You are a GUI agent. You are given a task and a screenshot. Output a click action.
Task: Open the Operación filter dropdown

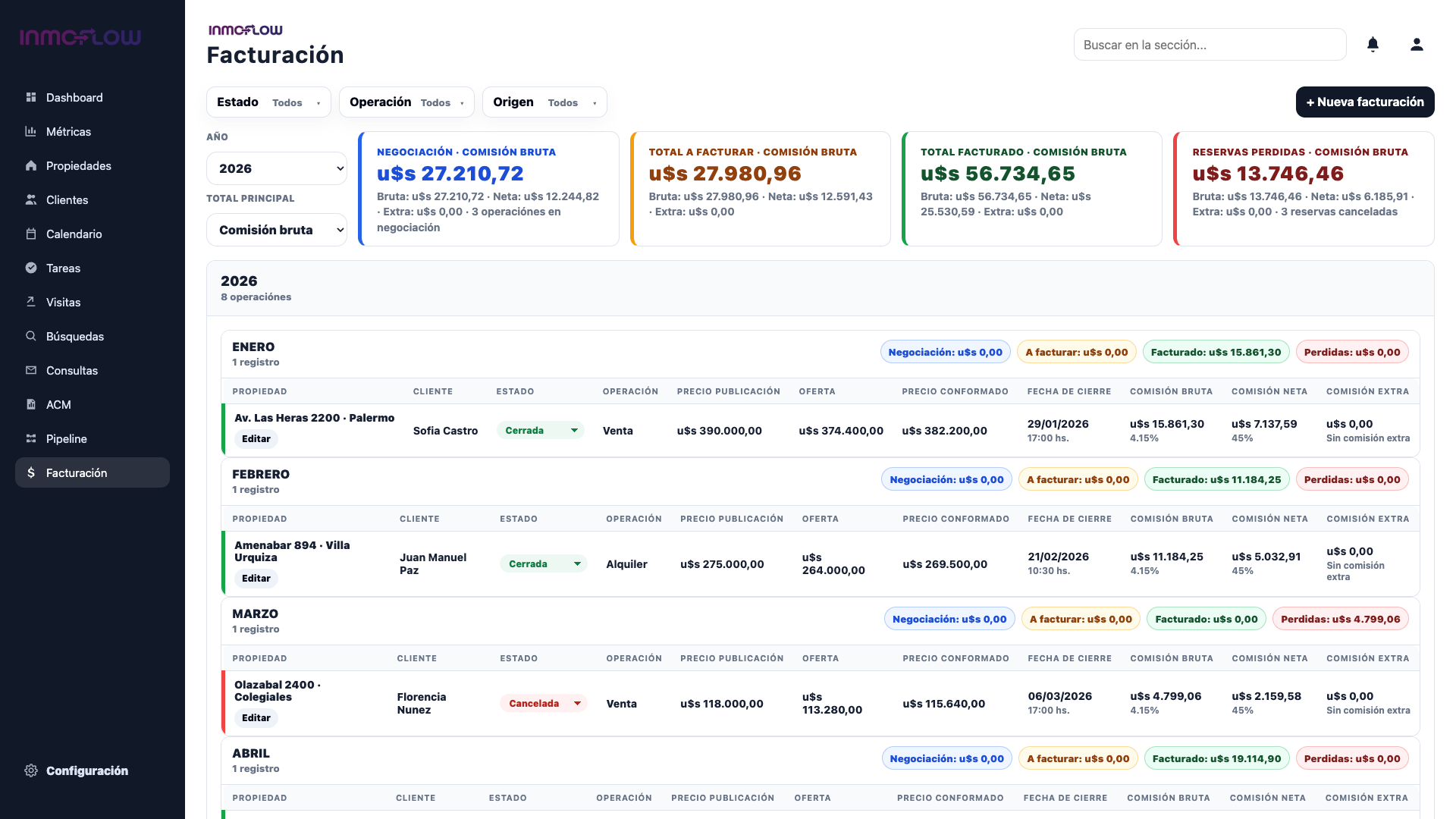pyautogui.click(x=406, y=102)
